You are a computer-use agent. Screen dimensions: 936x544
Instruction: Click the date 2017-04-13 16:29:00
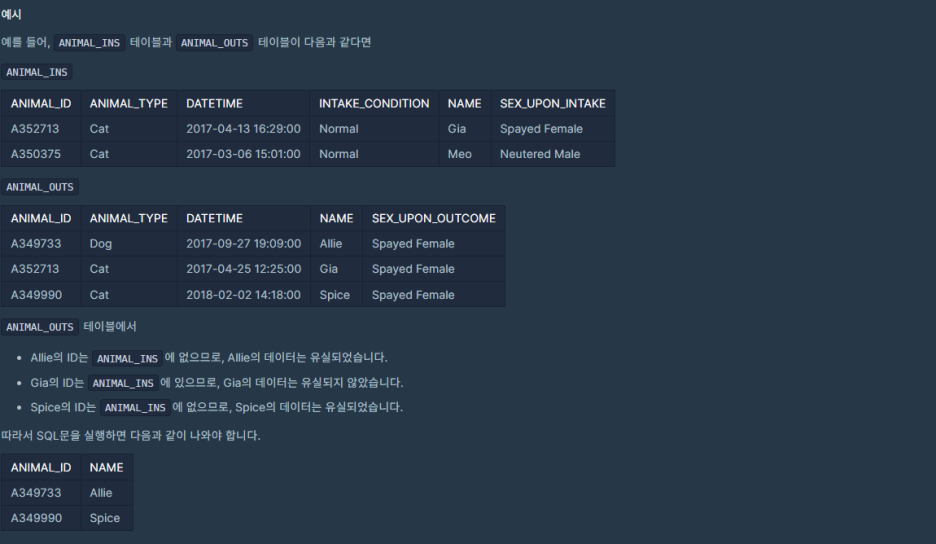pyautogui.click(x=244, y=129)
